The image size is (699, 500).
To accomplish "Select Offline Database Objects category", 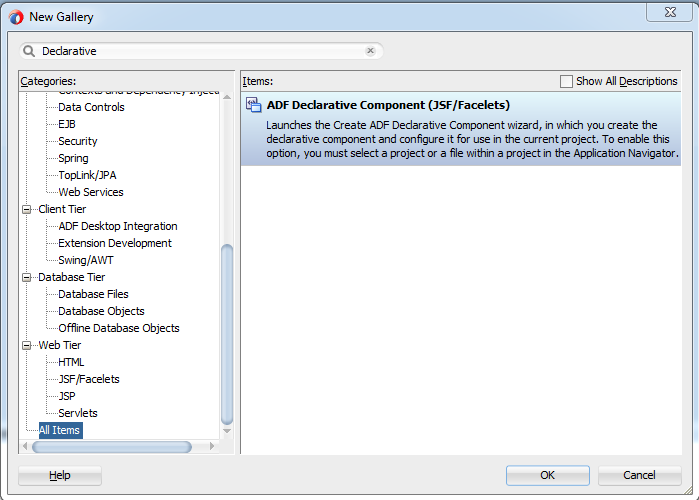I will (x=119, y=328).
